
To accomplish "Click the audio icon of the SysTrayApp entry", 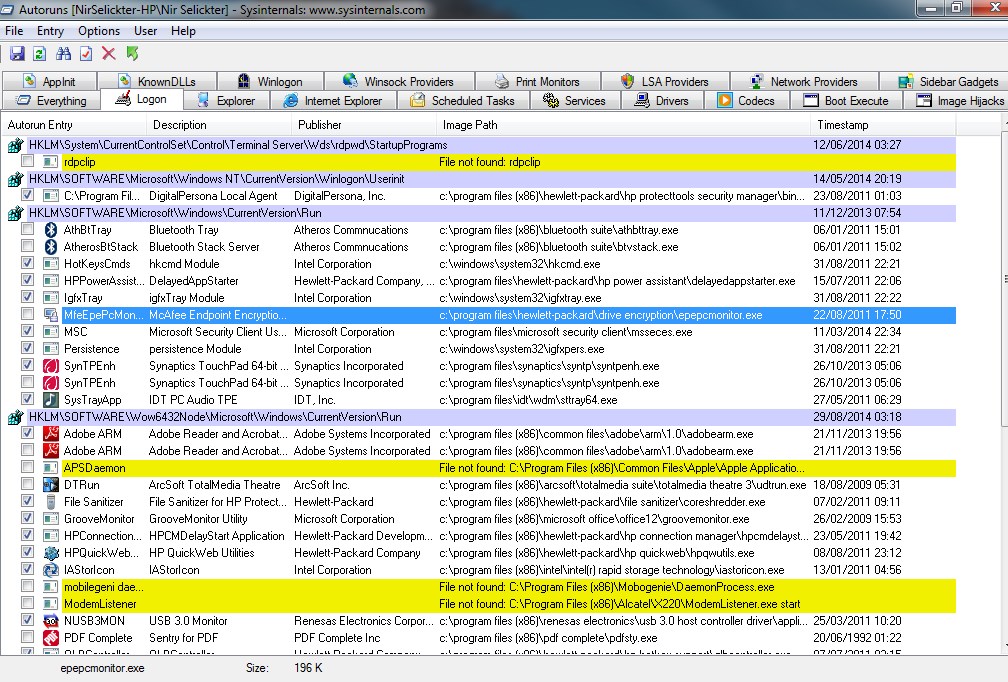I will 51,400.
